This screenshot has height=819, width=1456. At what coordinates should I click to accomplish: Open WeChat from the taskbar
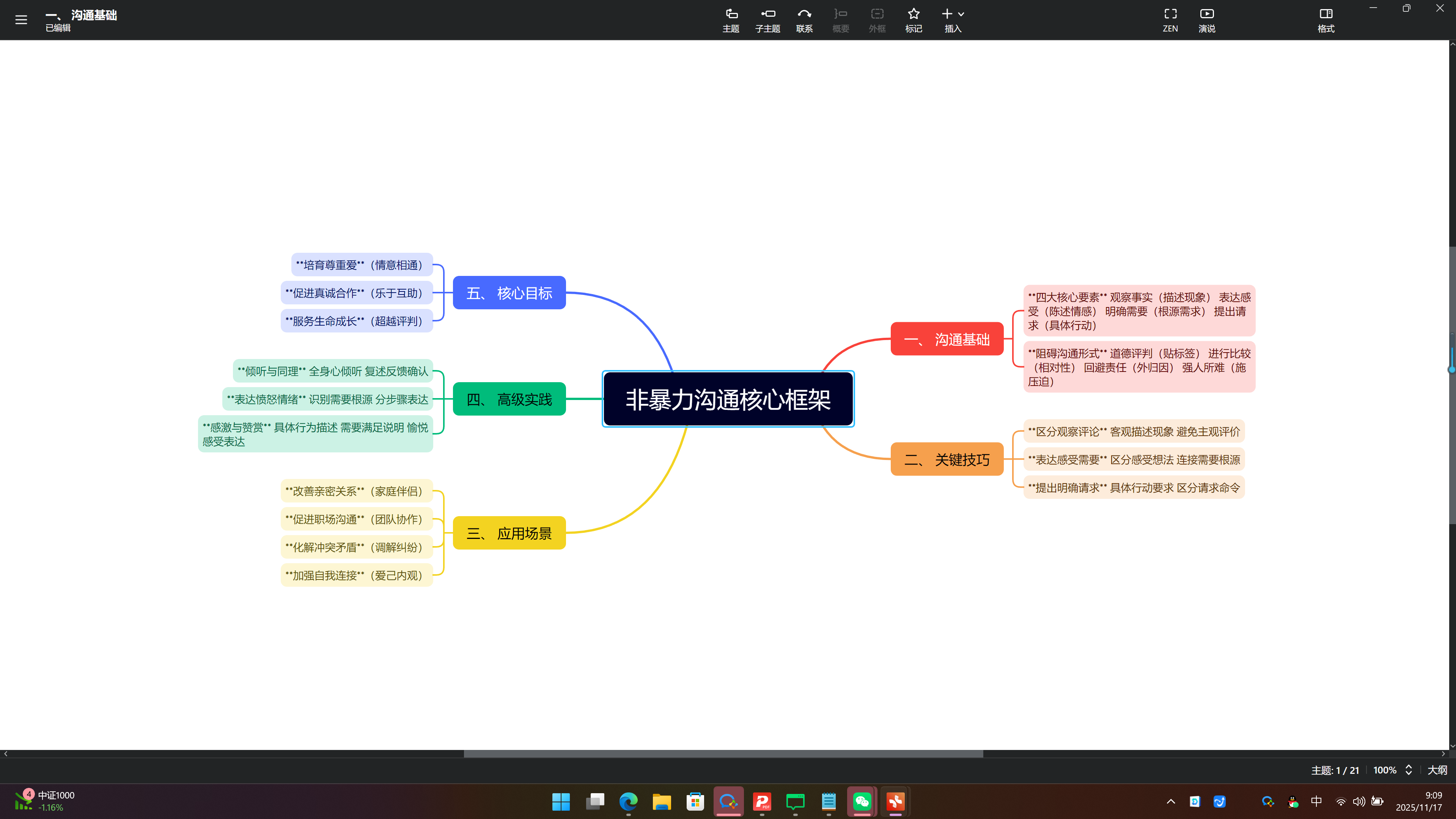coord(862,802)
